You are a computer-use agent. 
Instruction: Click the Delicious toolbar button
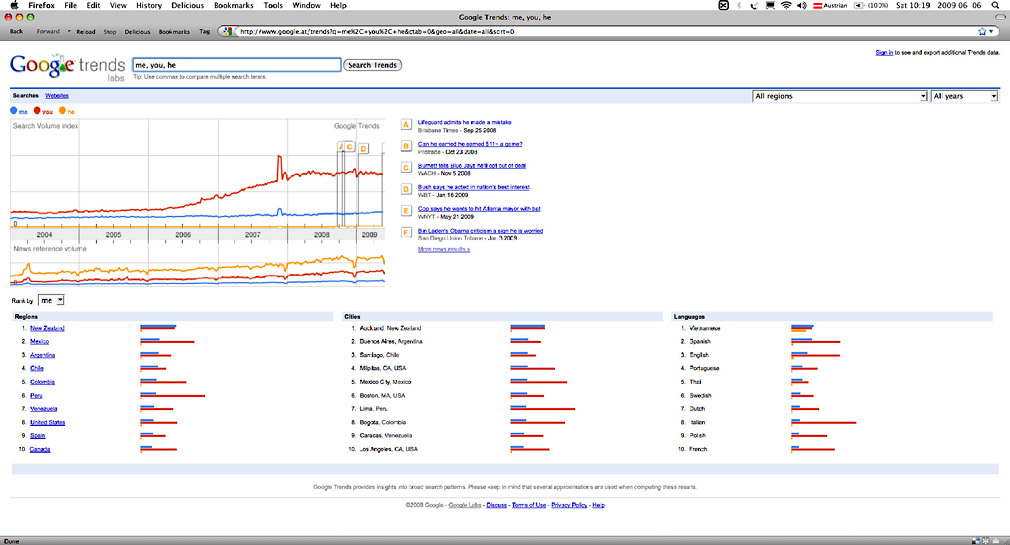[137, 31]
